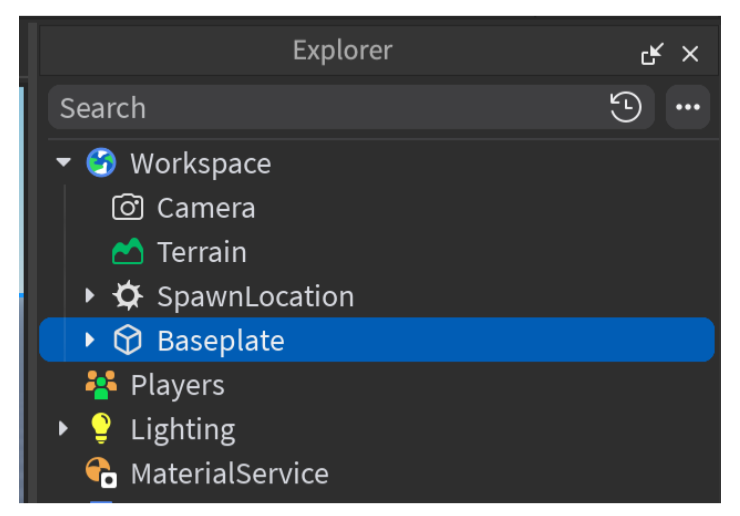The image size is (740, 516).
Task: Click the SpawnLocation gear icon
Action: pyautogui.click(x=127, y=296)
